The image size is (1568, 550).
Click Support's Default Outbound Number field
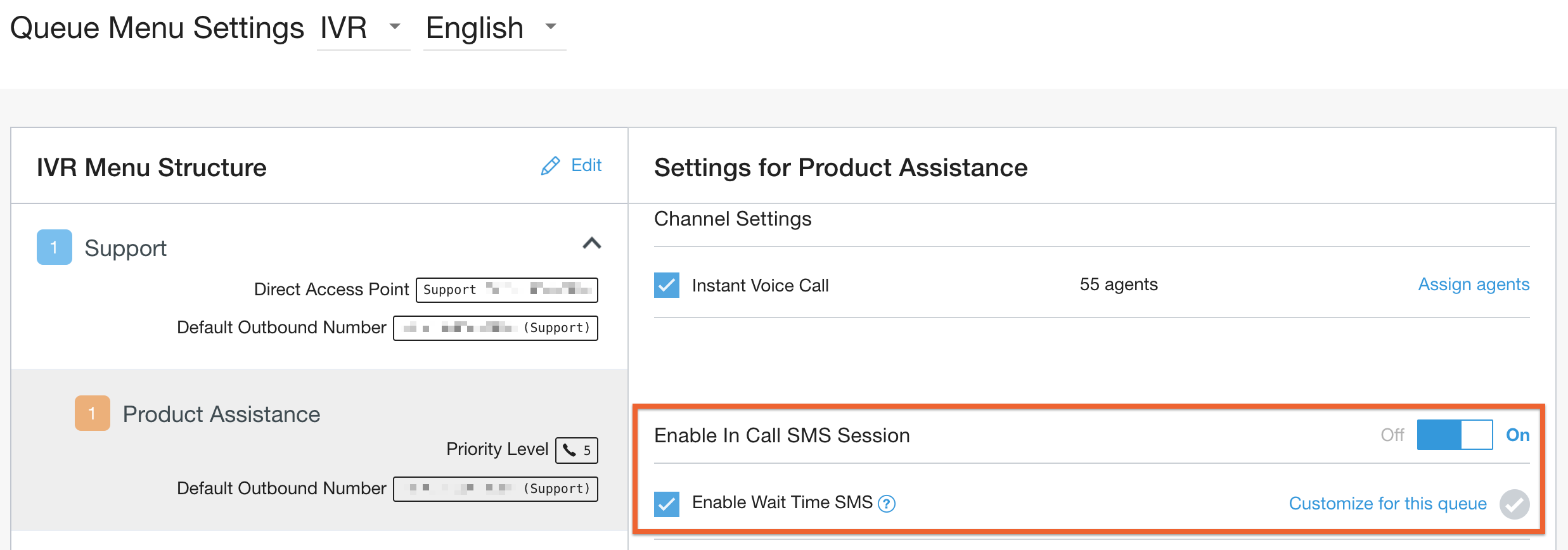click(495, 328)
